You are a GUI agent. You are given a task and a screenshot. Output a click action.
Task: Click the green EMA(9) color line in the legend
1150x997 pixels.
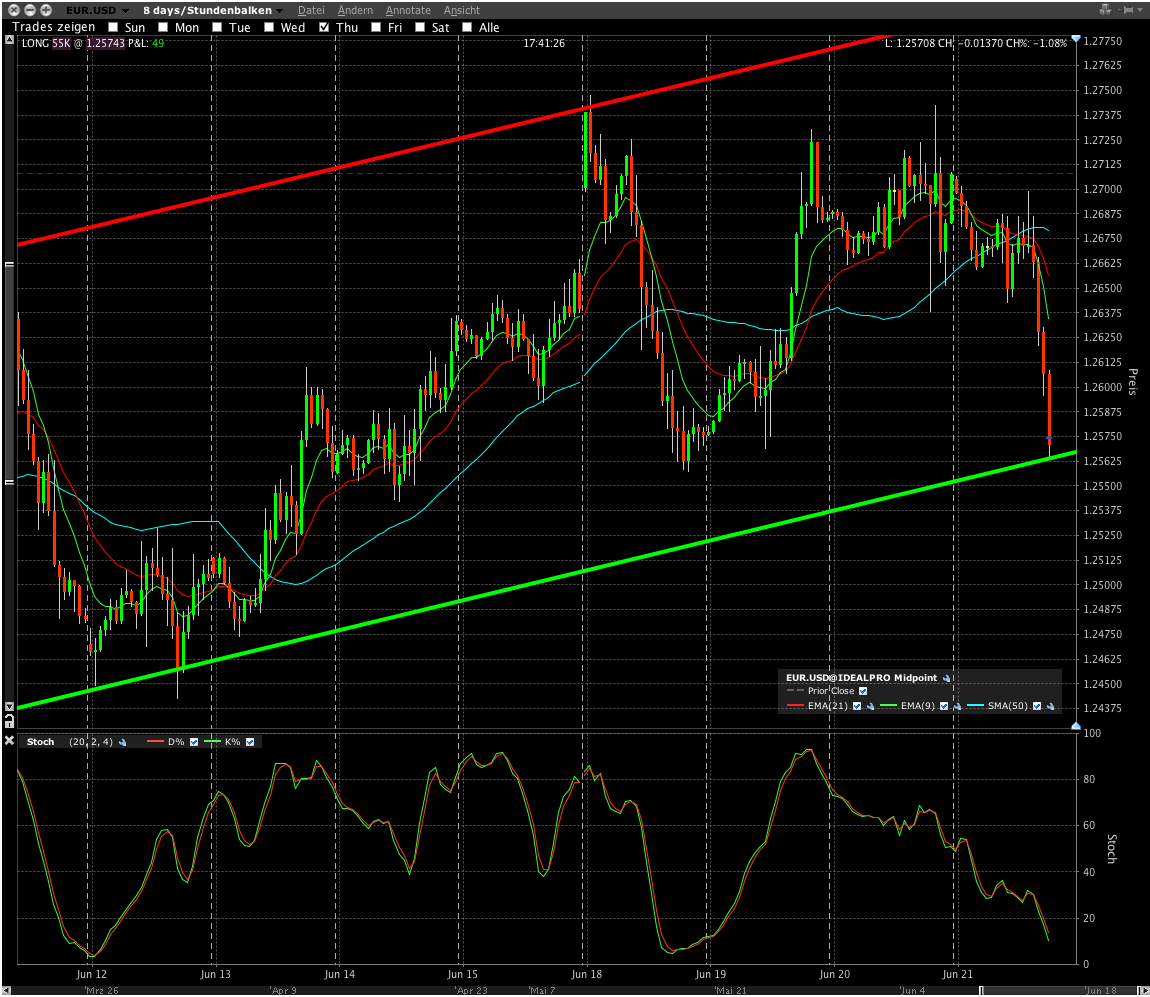(888, 706)
